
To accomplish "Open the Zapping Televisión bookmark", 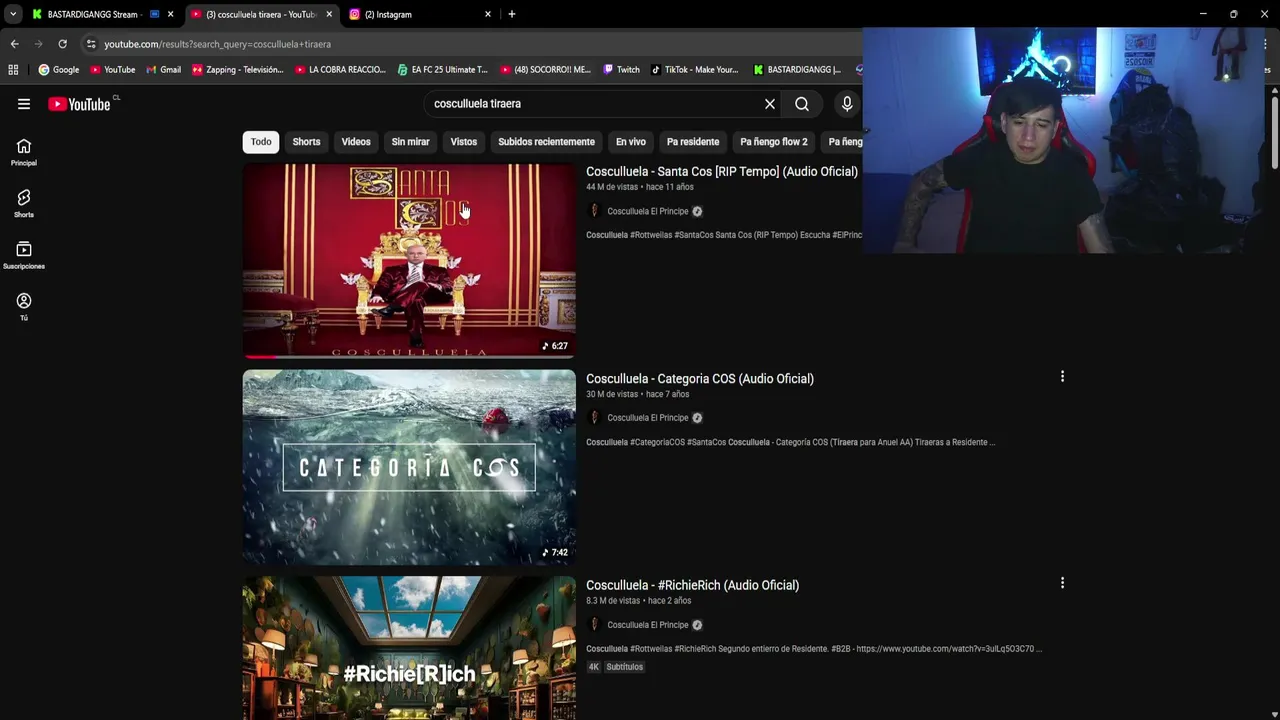I will [238, 70].
